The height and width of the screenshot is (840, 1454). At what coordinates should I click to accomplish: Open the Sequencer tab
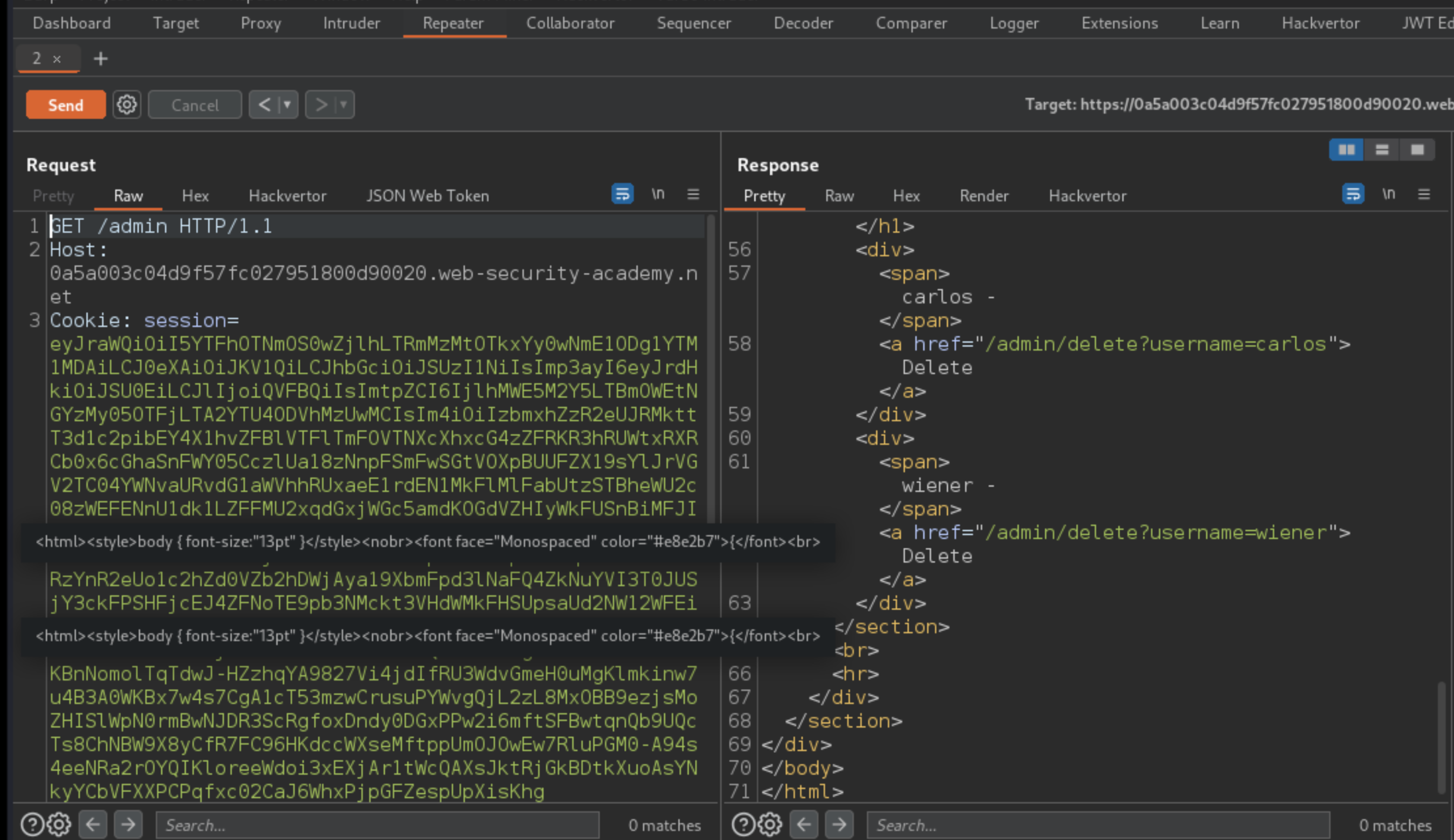(x=694, y=23)
